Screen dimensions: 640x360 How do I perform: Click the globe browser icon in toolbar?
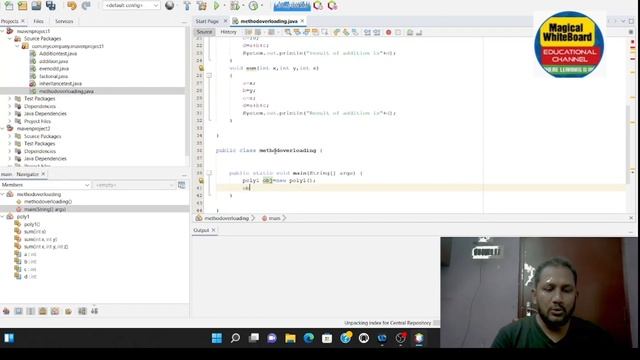coord(170,6)
